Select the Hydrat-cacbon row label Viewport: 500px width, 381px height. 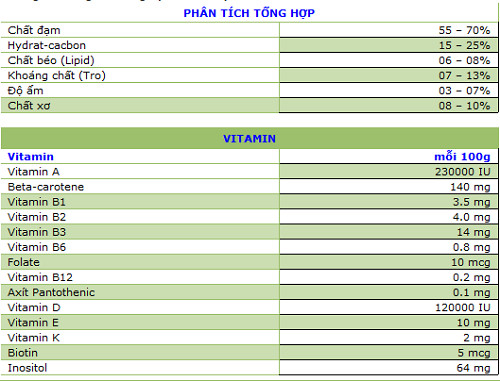click(x=46, y=45)
